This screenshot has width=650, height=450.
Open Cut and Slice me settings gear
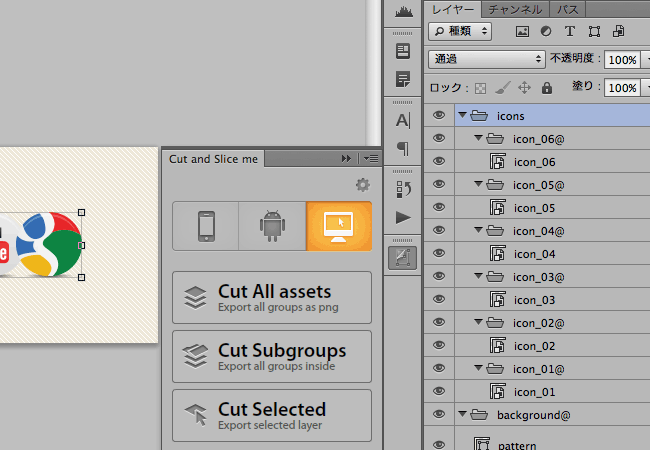click(363, 185)
